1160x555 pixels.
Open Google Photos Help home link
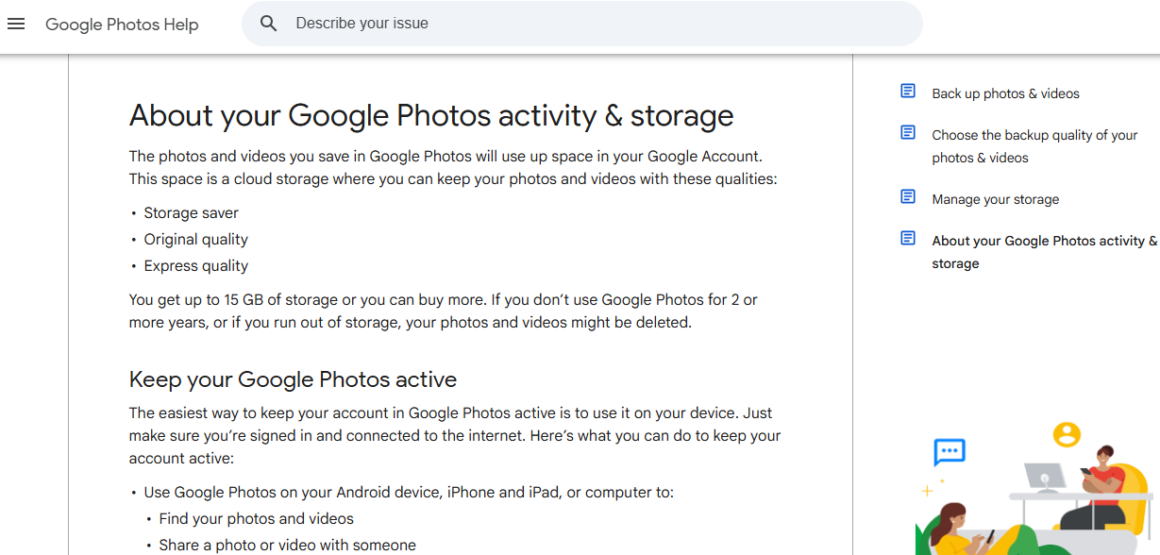122,24
